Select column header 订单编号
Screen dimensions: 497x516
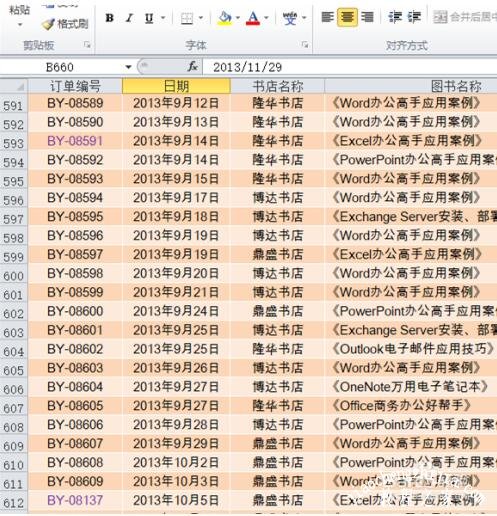[75, 86]
